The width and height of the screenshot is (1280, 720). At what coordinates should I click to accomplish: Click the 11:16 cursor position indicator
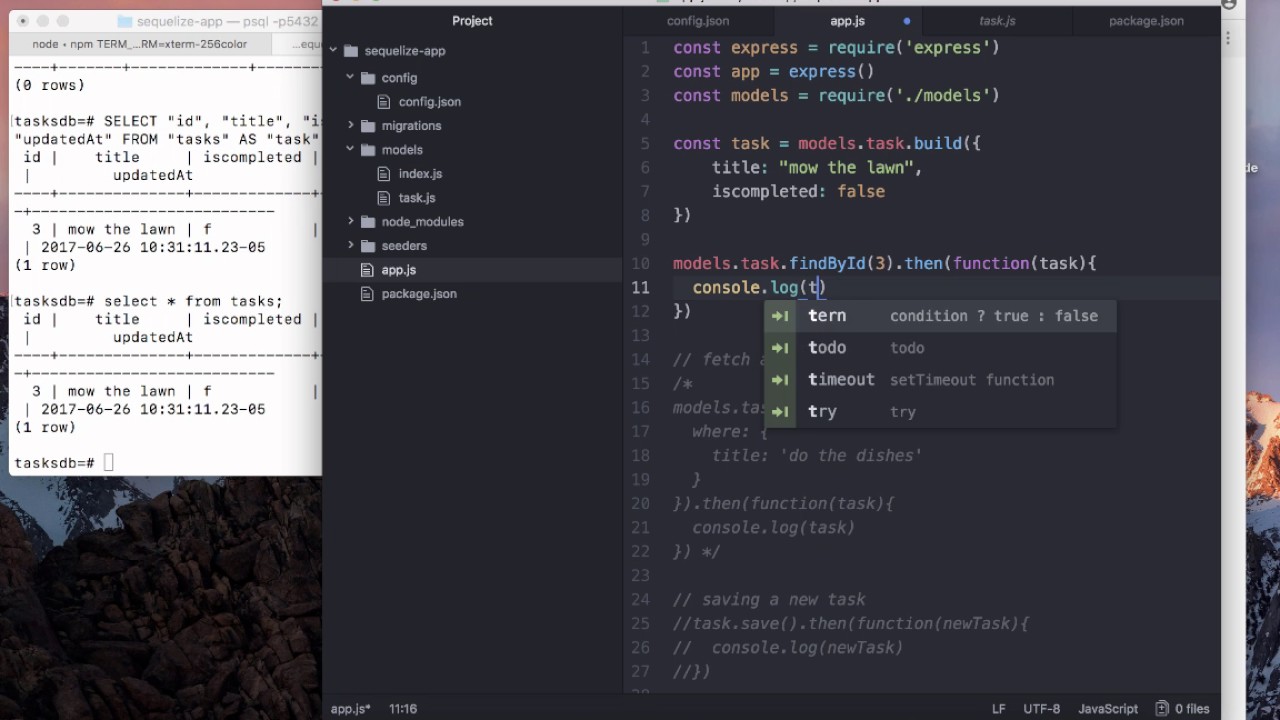tap(403, 709)
